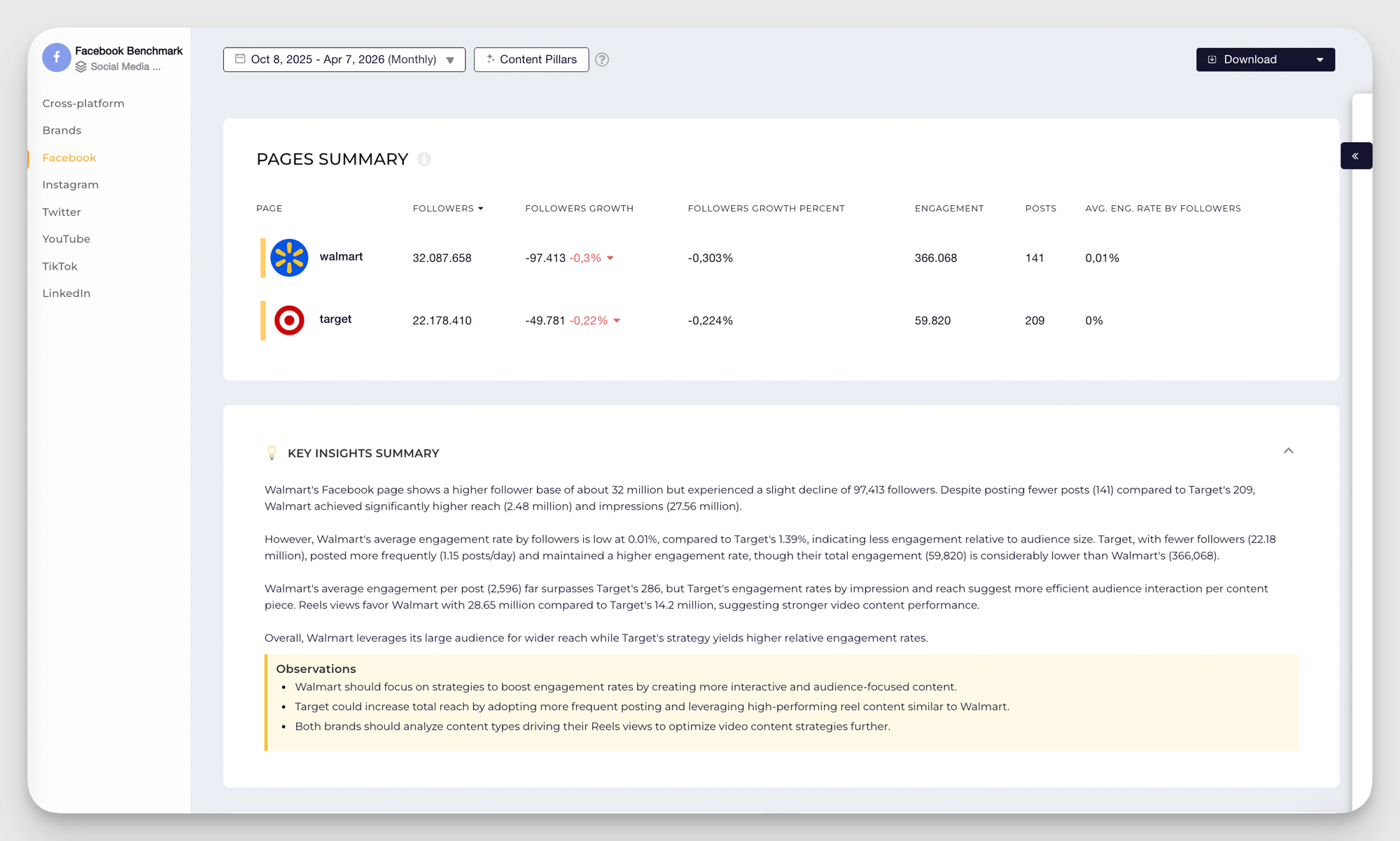
Task: Click the Facebook logo icon in sidebar header
Action: pyautogui.click(x=56, y=57)
